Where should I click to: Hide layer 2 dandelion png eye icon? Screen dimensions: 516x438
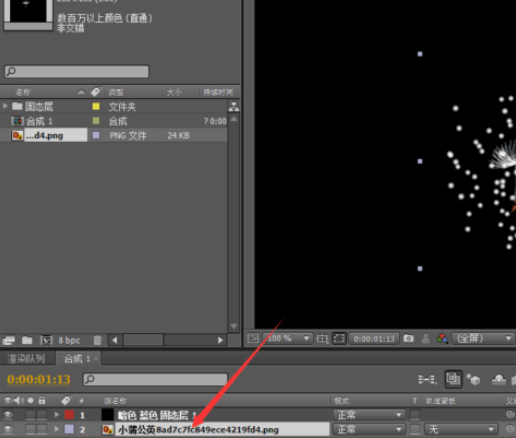click(8, 429)
